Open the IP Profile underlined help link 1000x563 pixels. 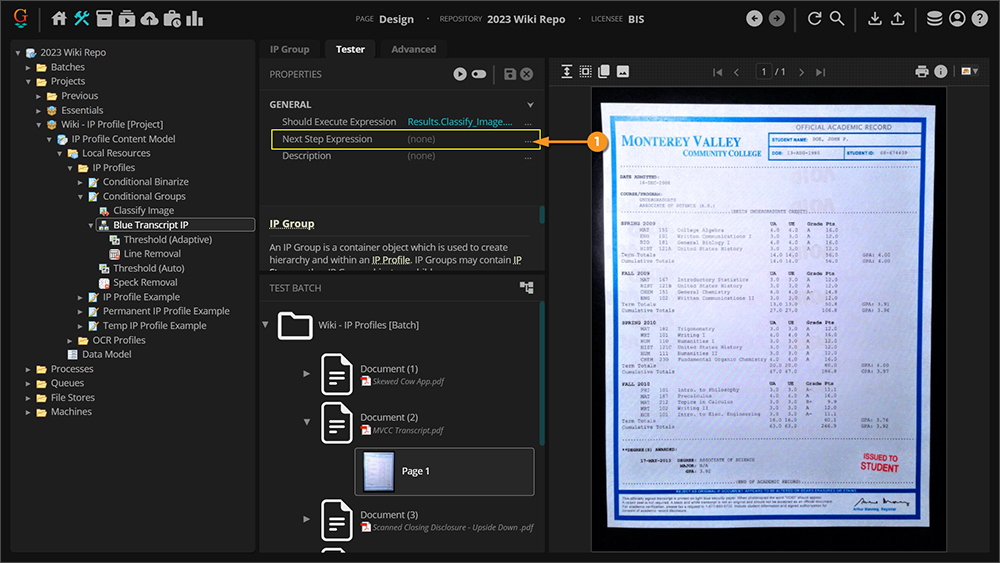pos(390,260)
